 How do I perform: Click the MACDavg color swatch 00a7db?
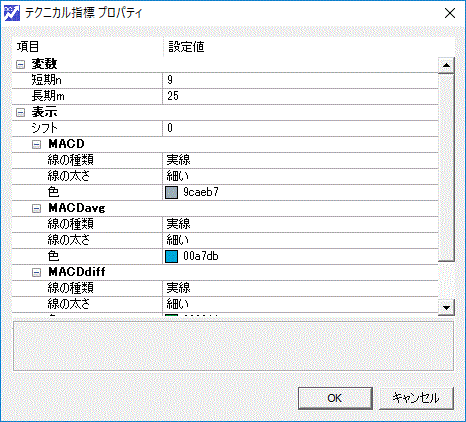click(x=171, y=256)
